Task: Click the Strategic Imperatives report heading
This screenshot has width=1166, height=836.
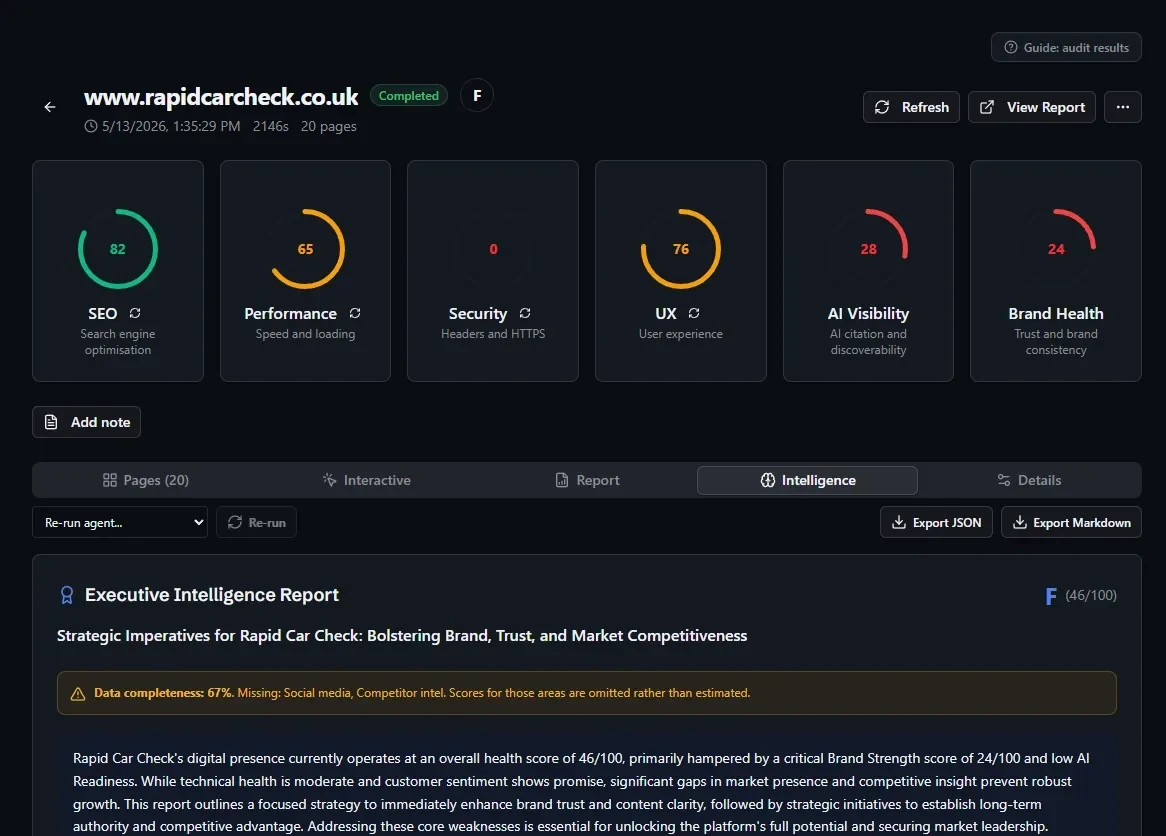Action: click(x=402, y=636)
